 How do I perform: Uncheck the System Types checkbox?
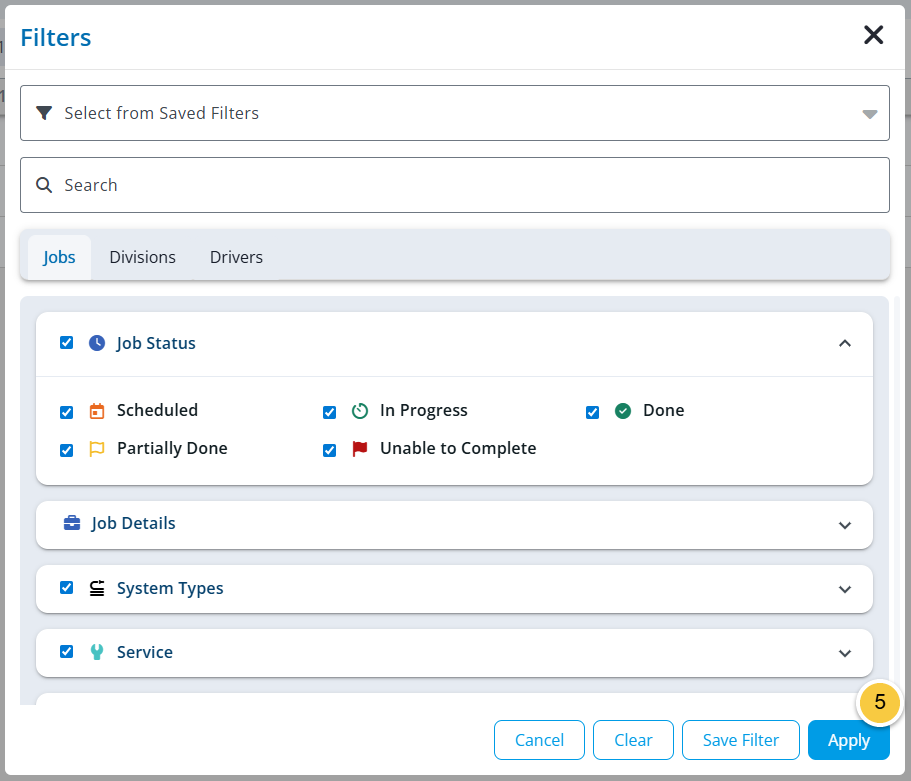(x=66, y=588)
